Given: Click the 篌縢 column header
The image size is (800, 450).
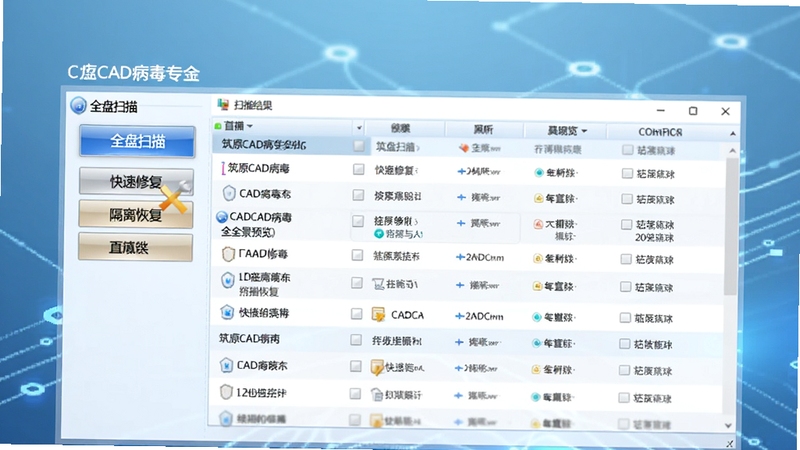Looking at the screenshot, I should 401,128.
